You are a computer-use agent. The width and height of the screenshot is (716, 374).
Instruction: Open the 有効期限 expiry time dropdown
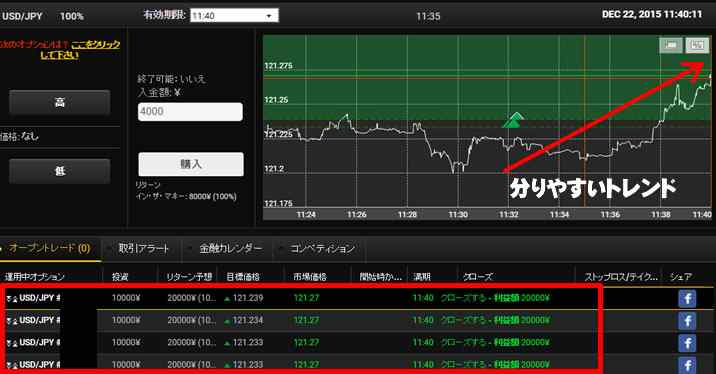point(234,16)
